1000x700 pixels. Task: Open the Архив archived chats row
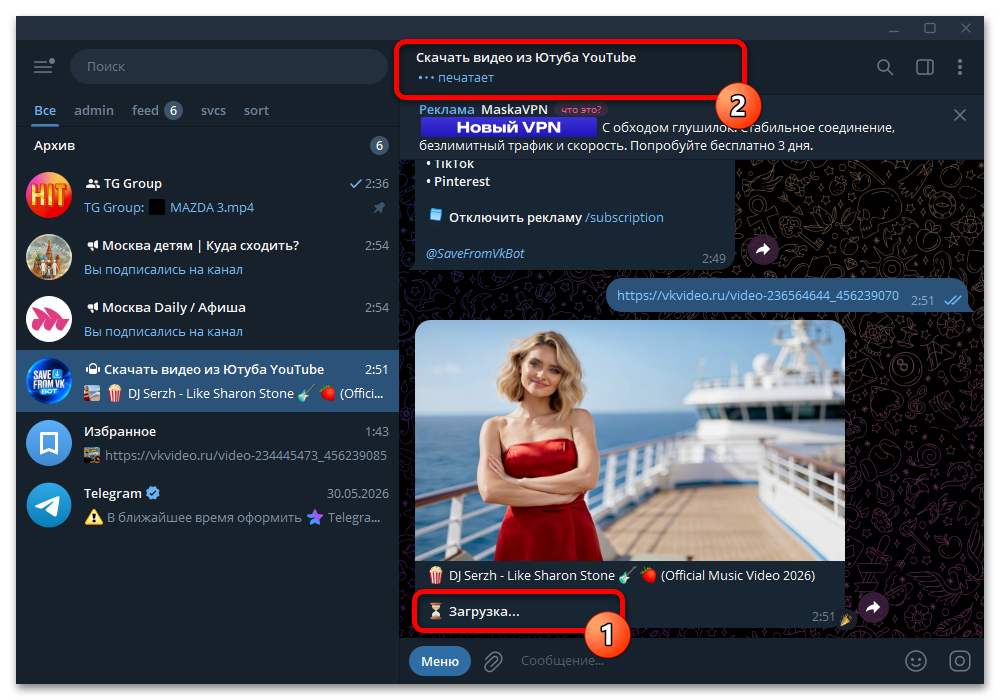(208, 145)
